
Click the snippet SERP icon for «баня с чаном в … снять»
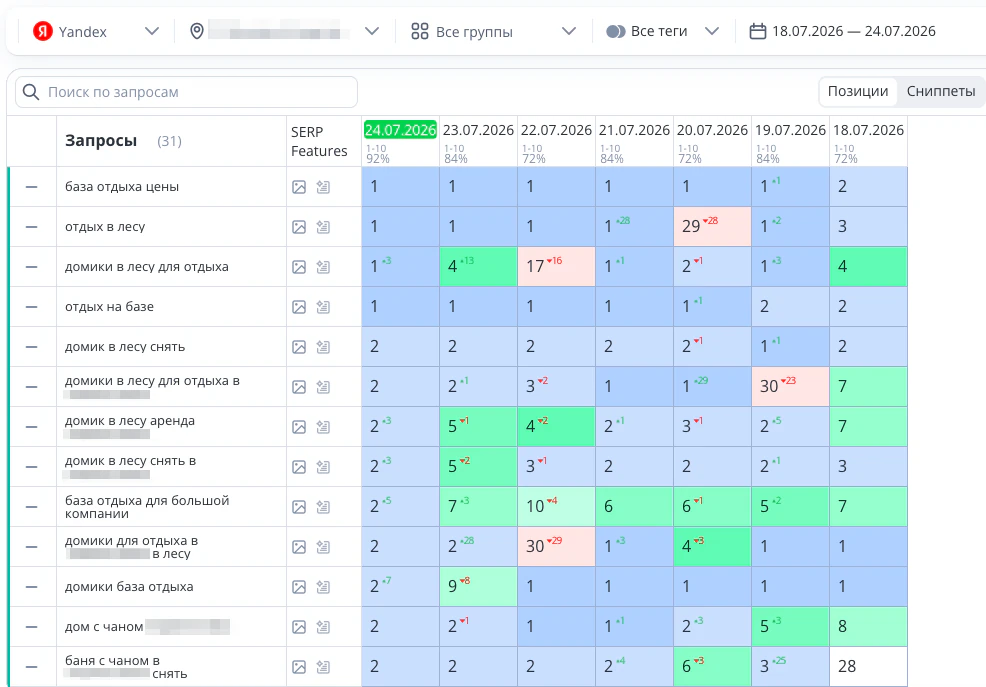(x=323, y=667)
